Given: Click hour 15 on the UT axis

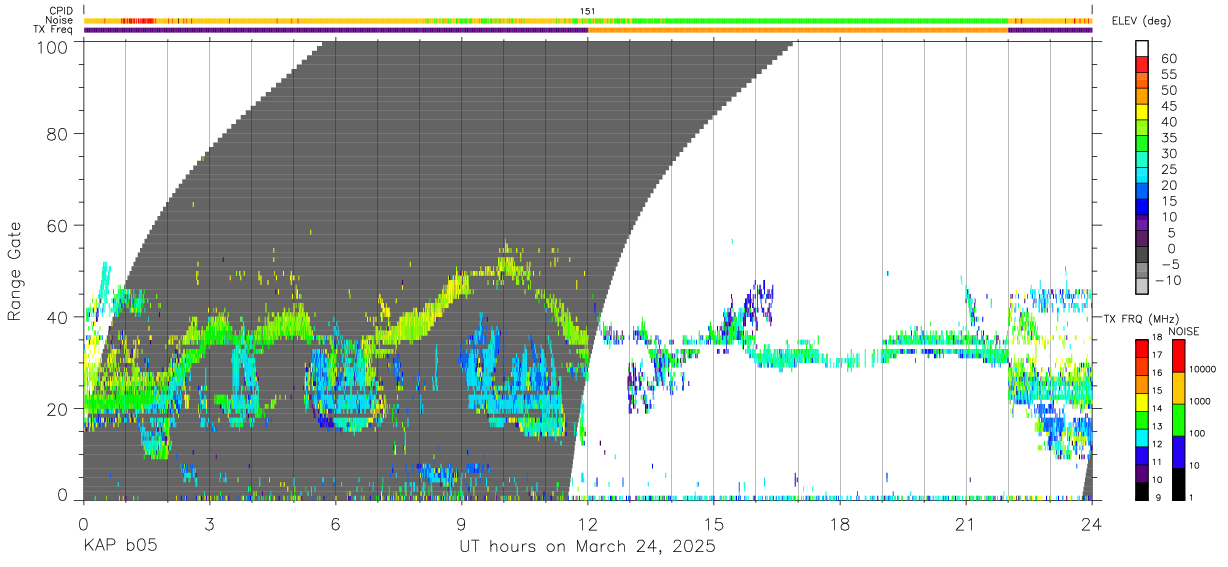Looking at the screenshot, I should click(714, 523).
